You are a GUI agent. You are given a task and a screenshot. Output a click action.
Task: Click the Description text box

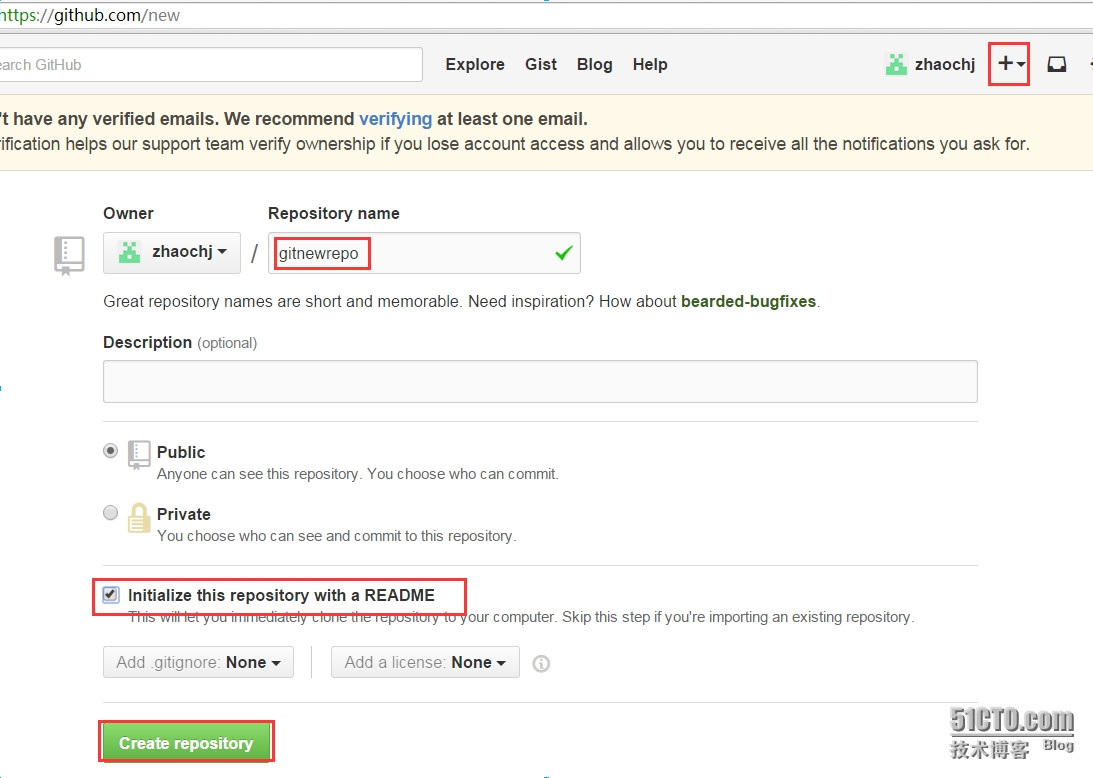click(540, 381)
